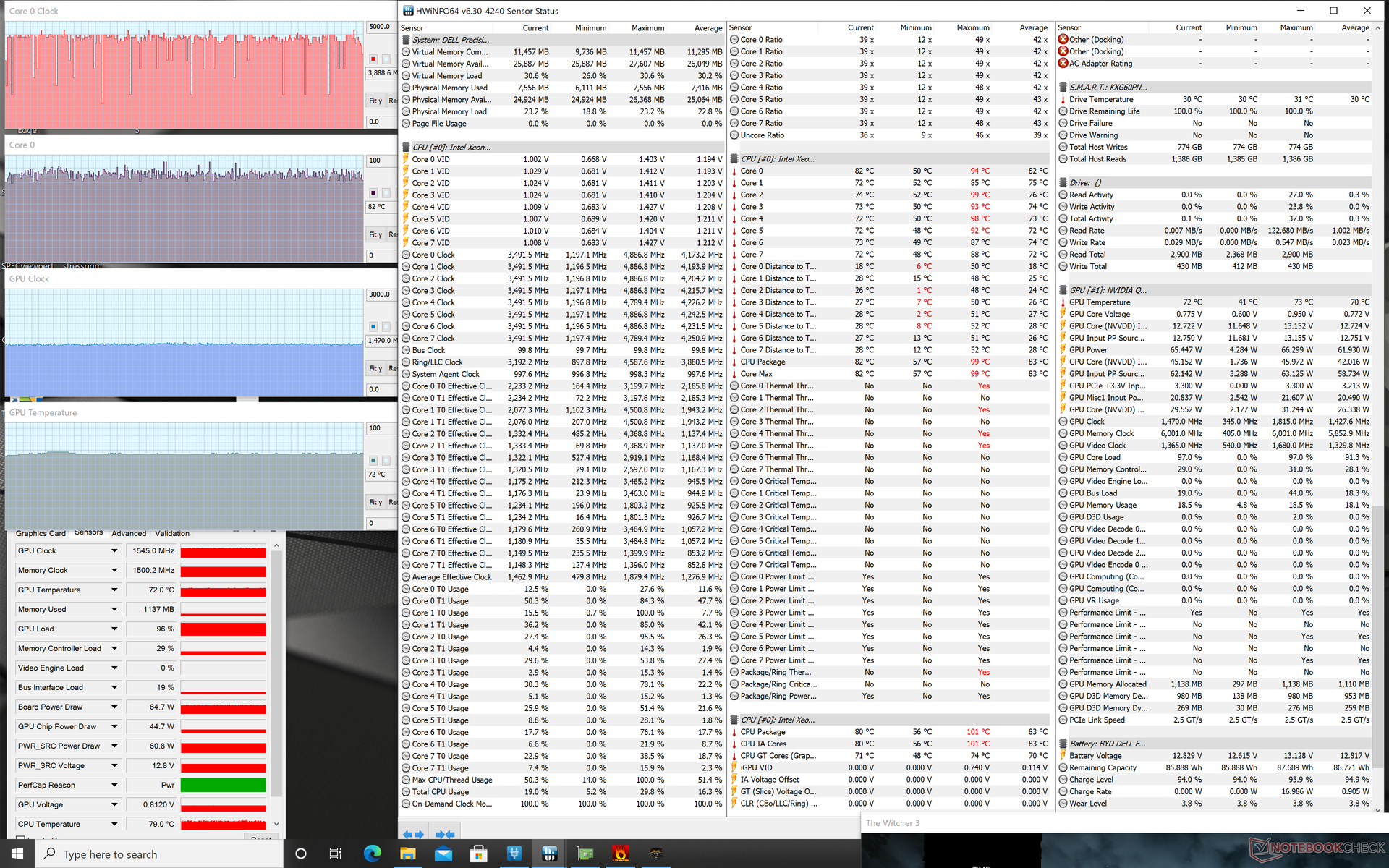Open the Windows Start menu

pyautogui.click(x=17, y=854)
